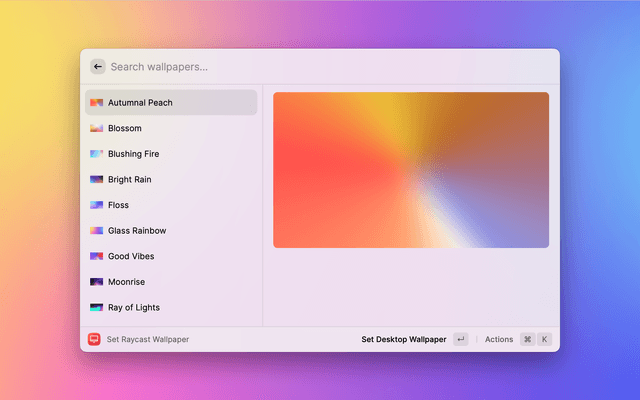Open the Actions menu
The image size is (640, 400).
(x=499, y=340)
